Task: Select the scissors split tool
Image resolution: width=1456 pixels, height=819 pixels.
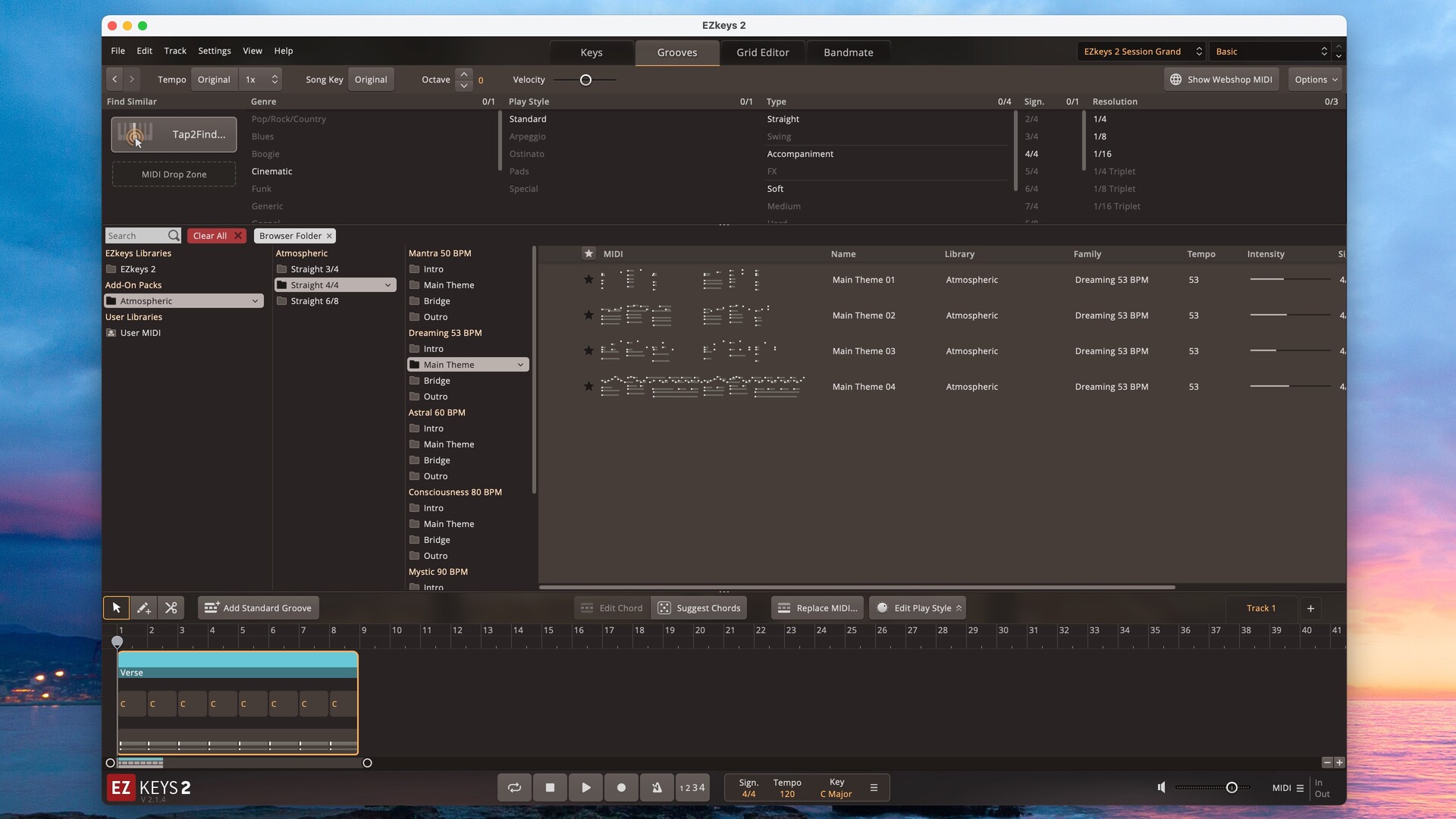Action: (x=171, y=608)
